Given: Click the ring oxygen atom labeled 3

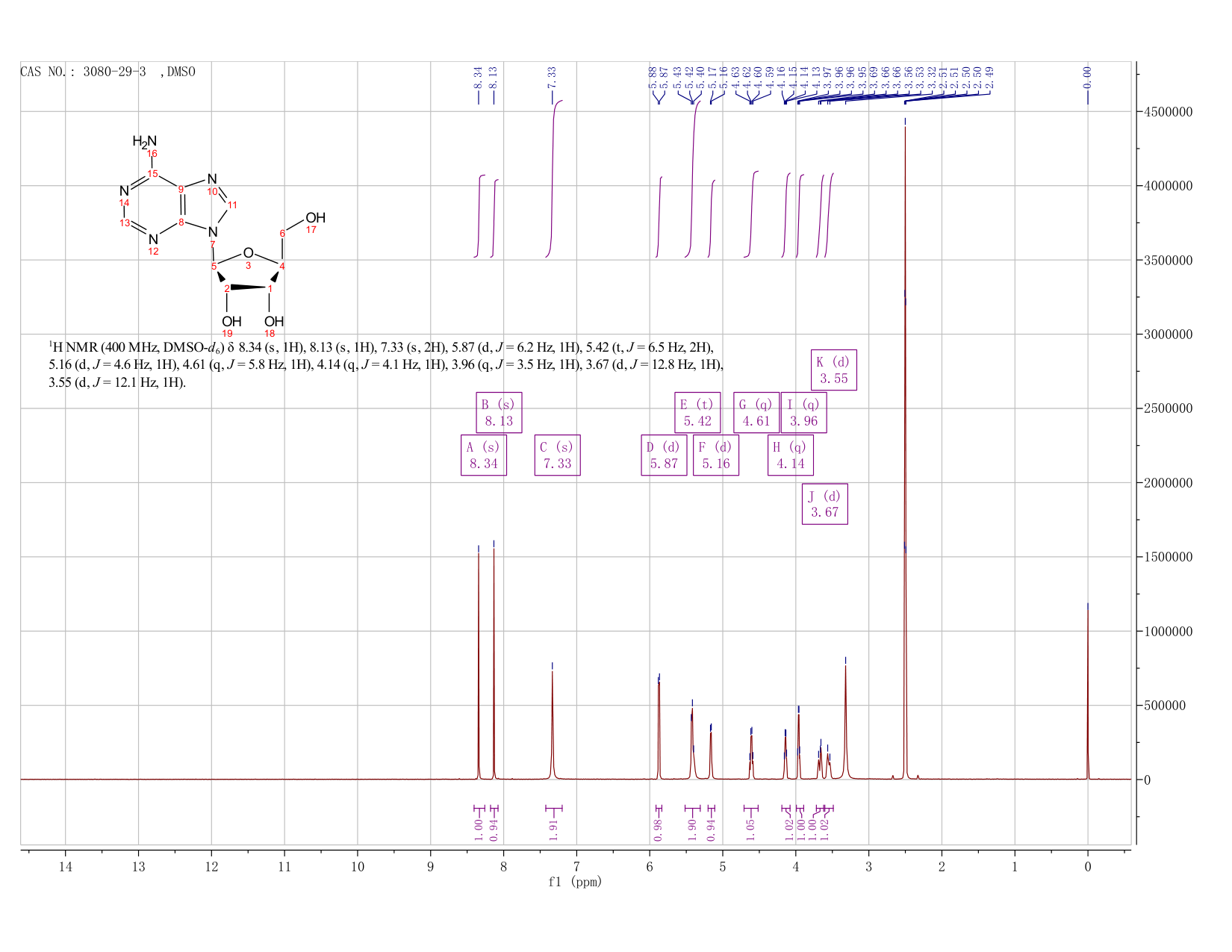Looking at the screenshot, I should click(x=248, y=254).
